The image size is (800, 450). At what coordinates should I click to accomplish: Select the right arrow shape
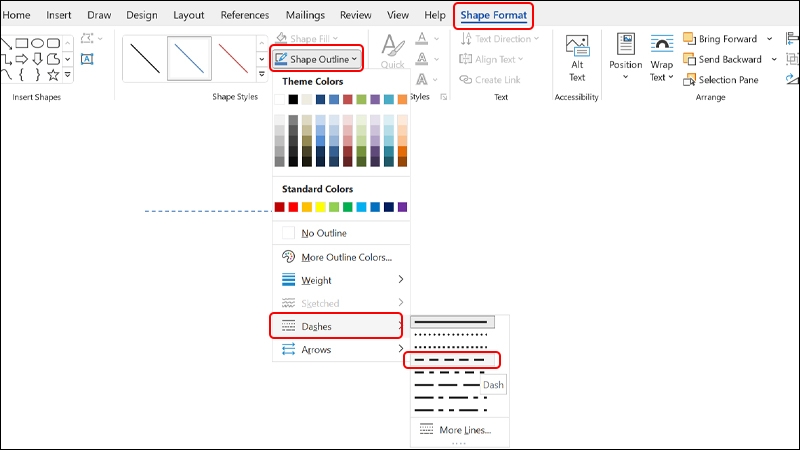[21, 59]
